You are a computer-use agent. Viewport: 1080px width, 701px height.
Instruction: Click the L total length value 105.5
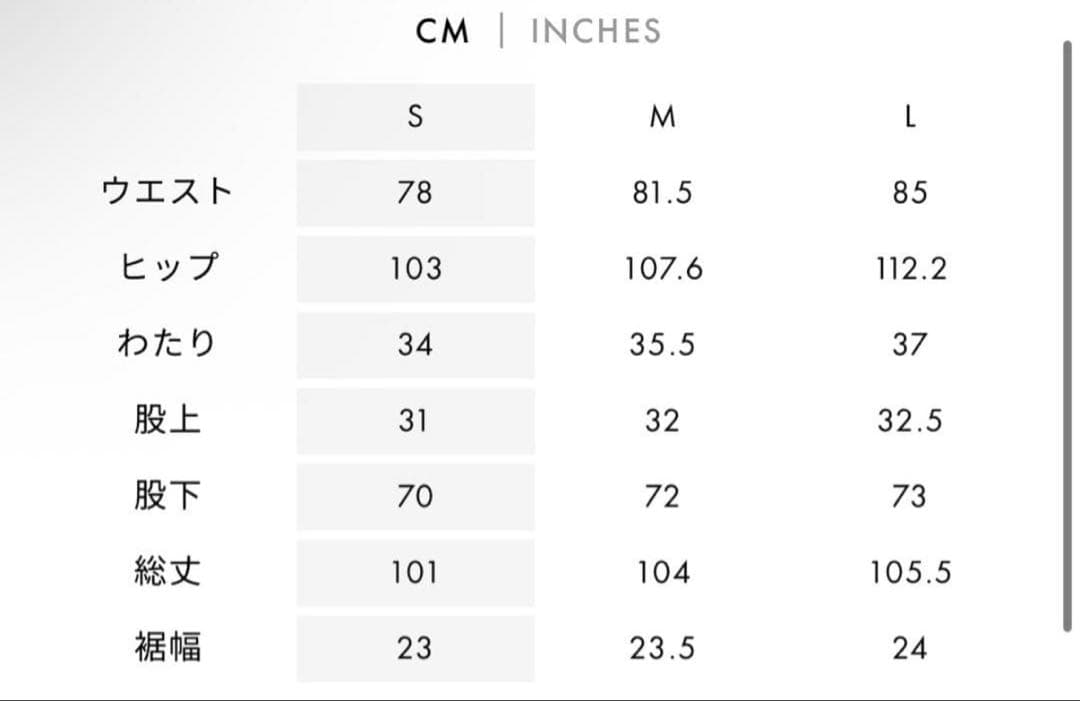(x=909, y=572)
